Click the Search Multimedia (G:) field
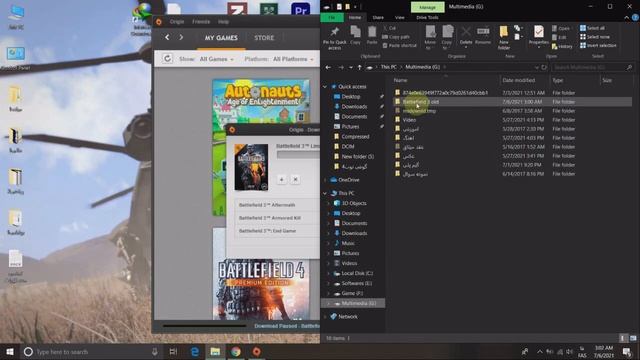The width and height of the screenshot is (640, 360). [592, 67]
